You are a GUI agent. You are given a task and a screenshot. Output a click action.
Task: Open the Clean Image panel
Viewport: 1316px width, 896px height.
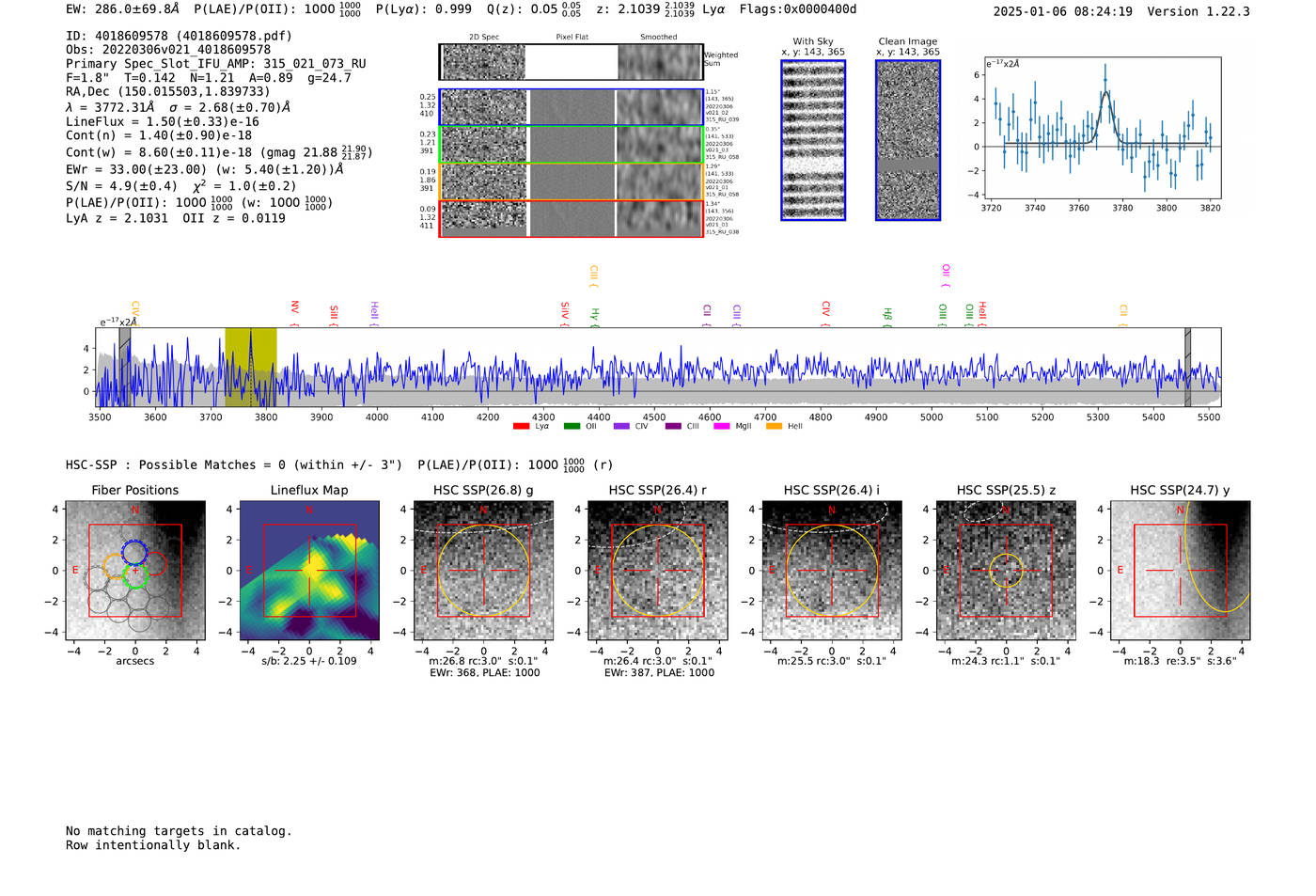click(908, 140)
